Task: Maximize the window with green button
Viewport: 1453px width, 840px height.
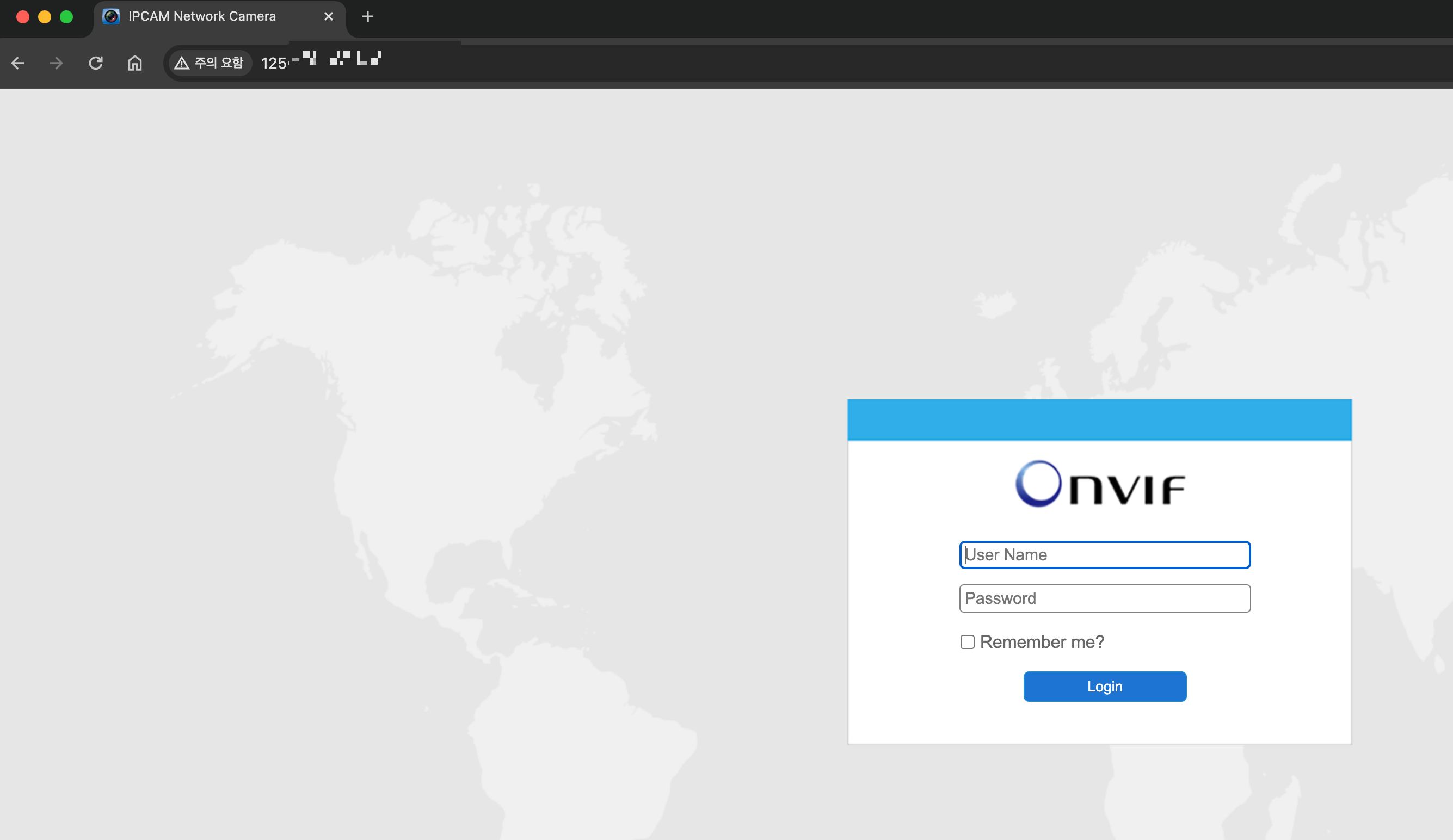Action: pyautogui.click(x=66, y=17)
